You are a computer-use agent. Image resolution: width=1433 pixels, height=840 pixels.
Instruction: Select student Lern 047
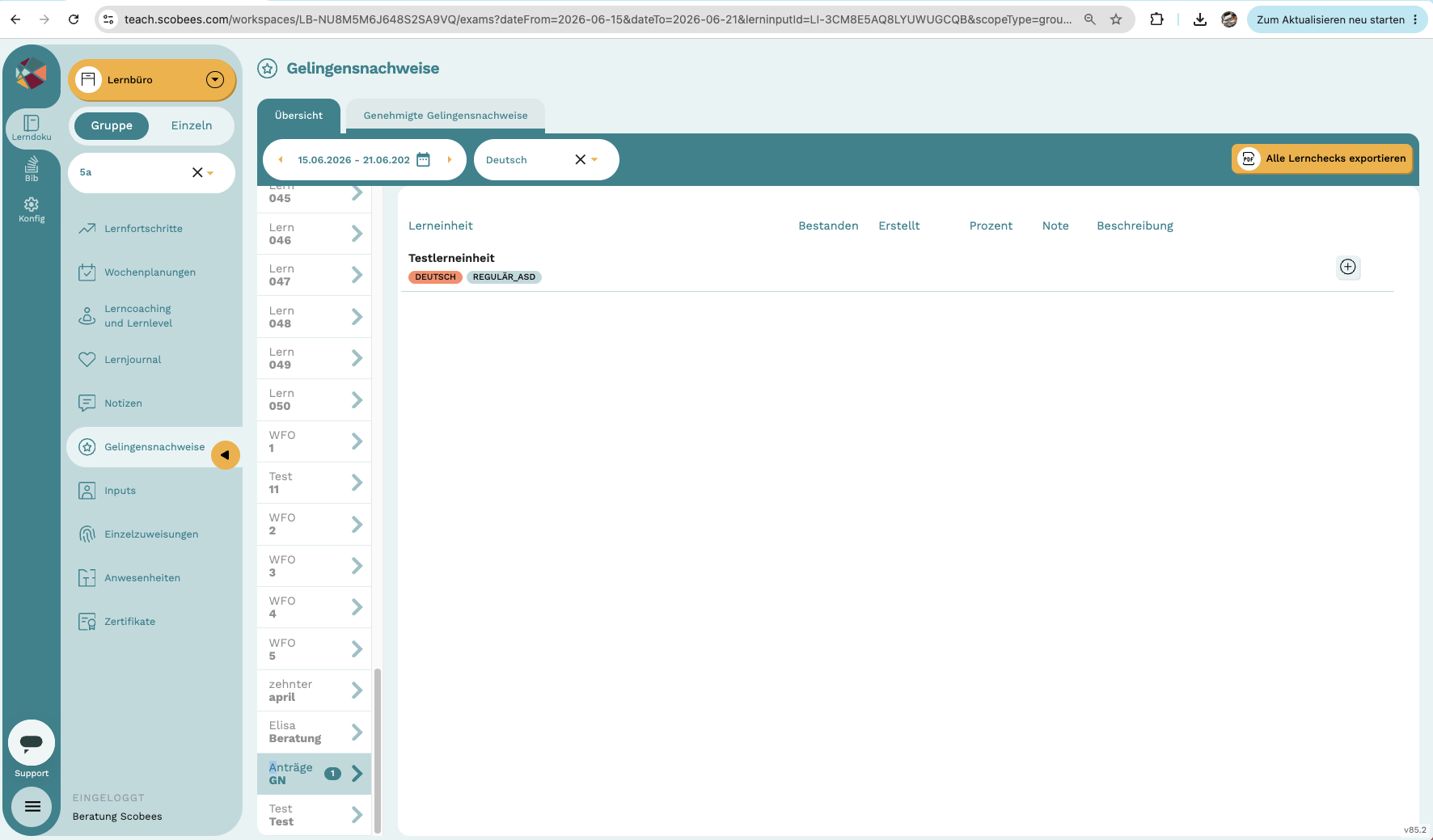coord(314,275)
